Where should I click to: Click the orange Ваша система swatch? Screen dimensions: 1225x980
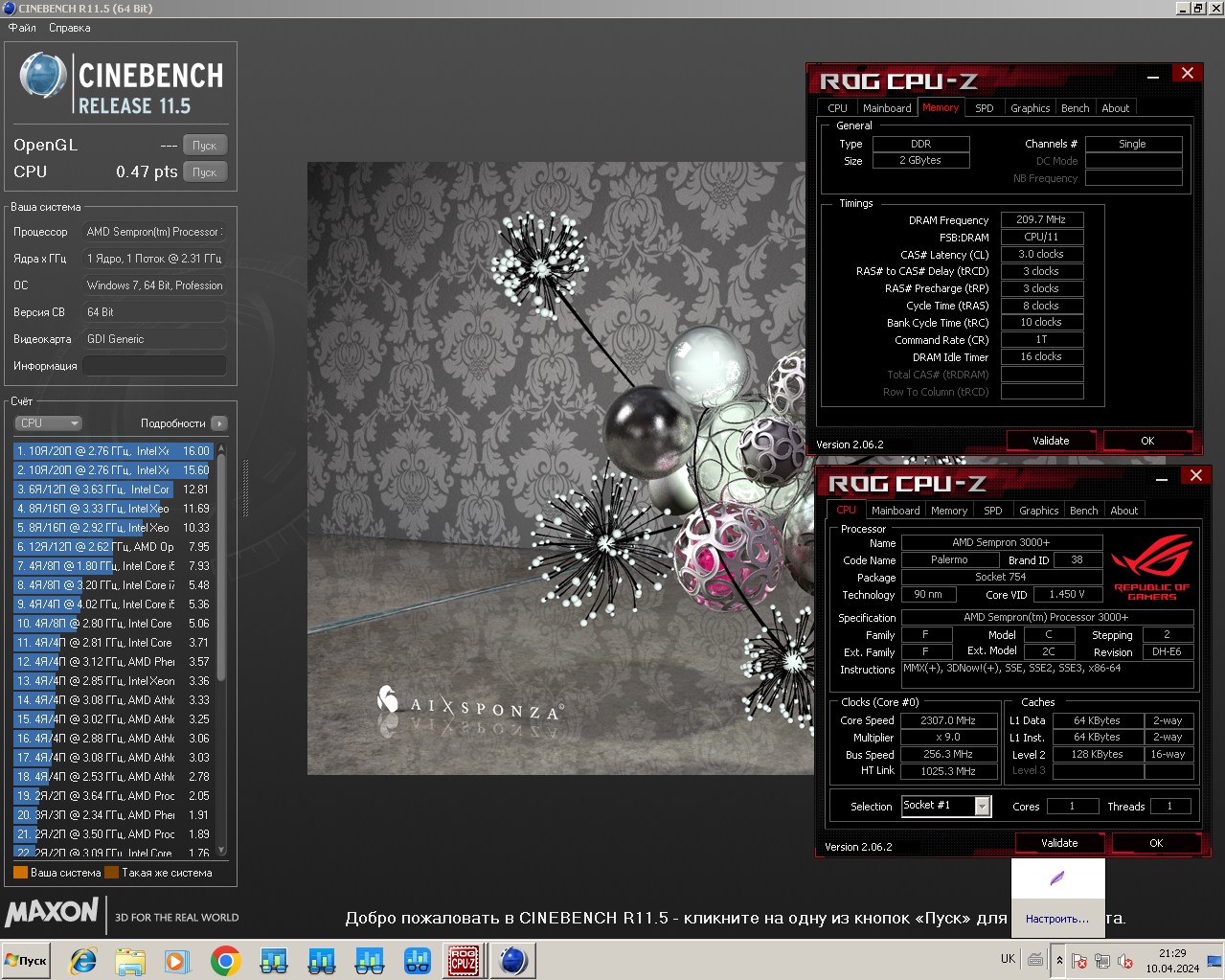click(20, 873)
